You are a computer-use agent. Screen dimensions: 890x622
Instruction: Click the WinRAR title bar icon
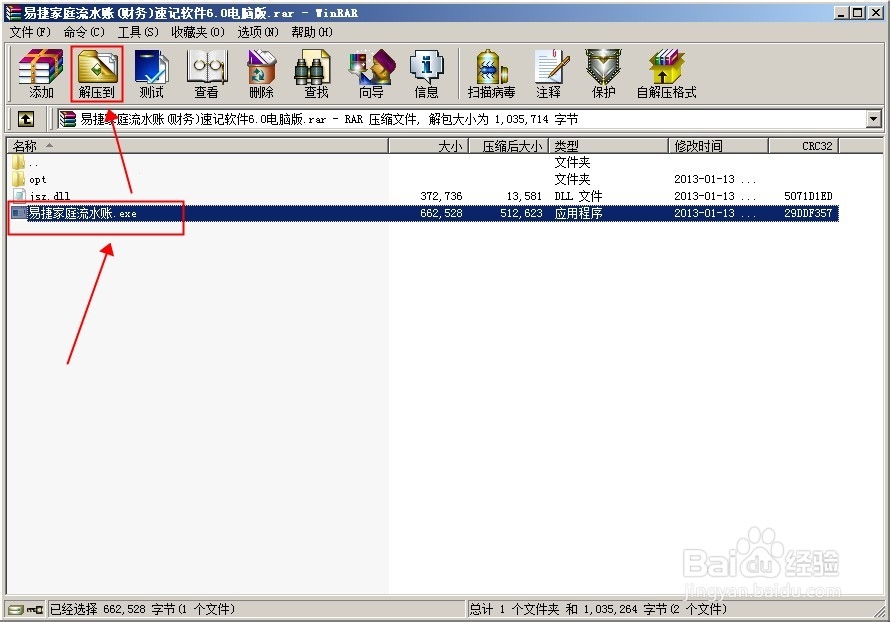click(12, 12)
